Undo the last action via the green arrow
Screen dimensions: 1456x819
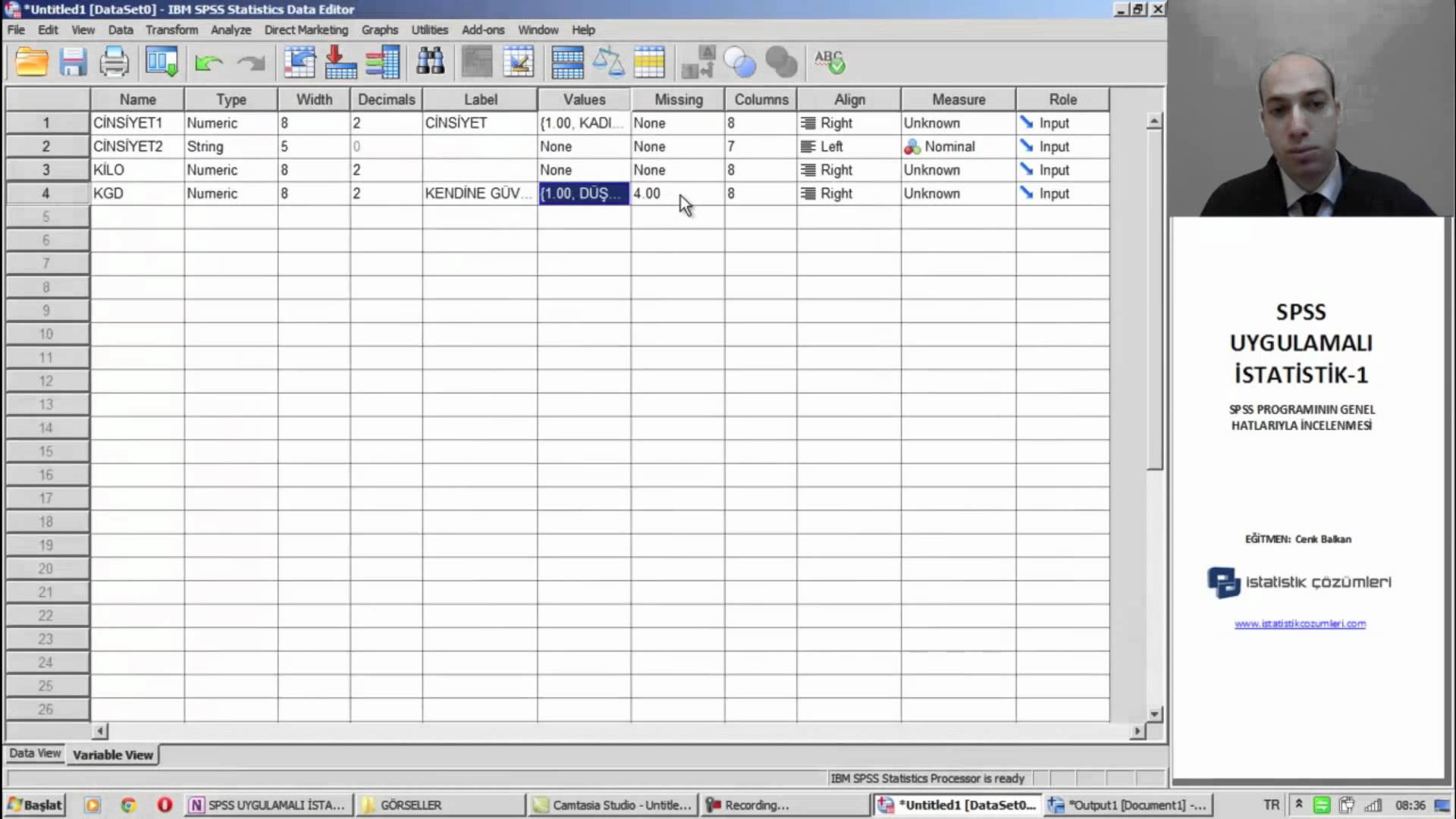[208, 63]
